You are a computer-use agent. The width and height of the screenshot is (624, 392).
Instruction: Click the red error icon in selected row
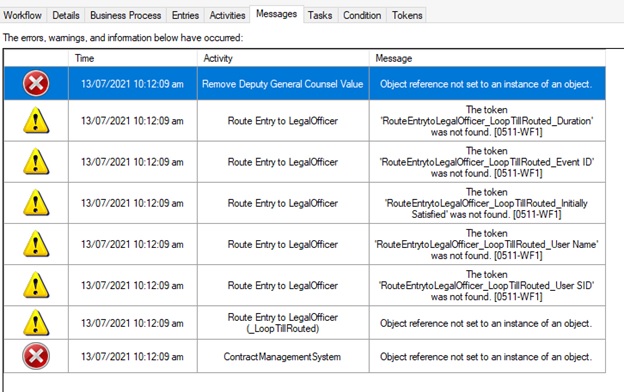coord(36,84)
